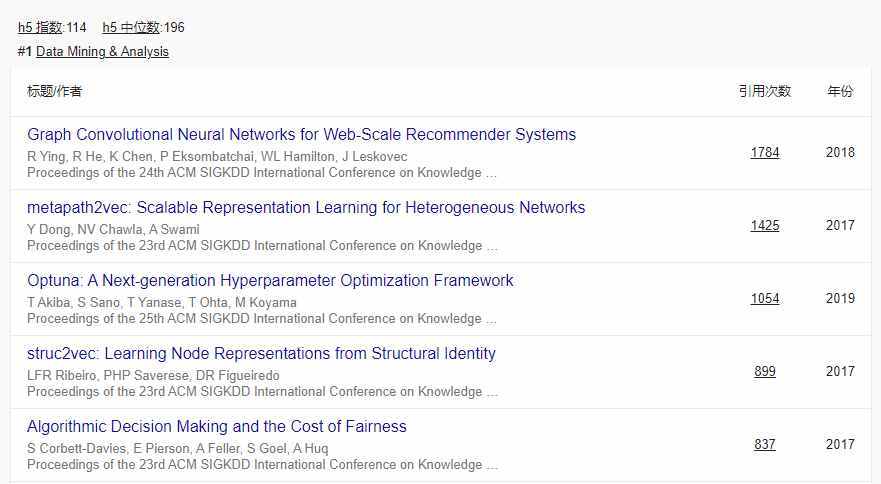Click the 2019 year of the Optuna entry
This screenshot has width=881, height=484.
(x=840, y=299)
